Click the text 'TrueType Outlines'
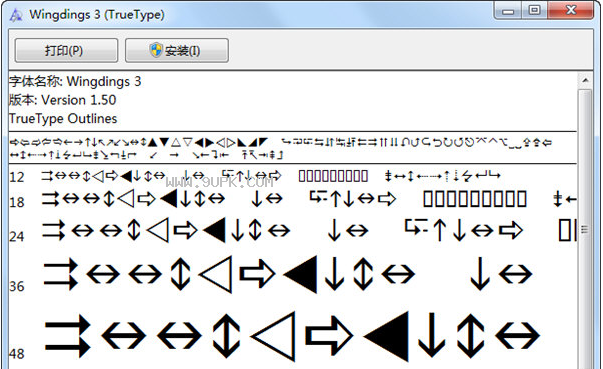 (x=63, y=118)
